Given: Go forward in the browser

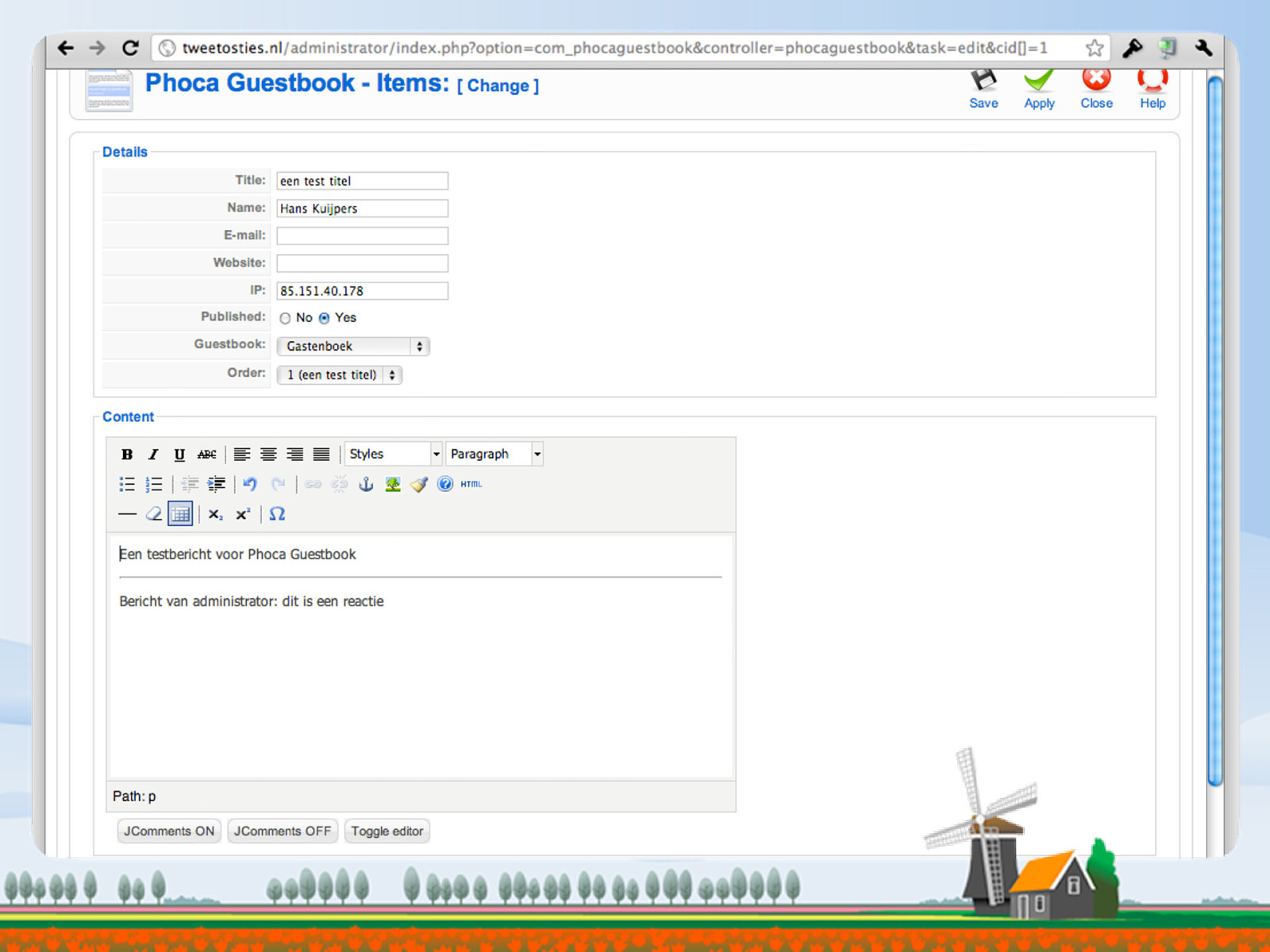Looking at the screenshot, I should [x=98, y=48].
